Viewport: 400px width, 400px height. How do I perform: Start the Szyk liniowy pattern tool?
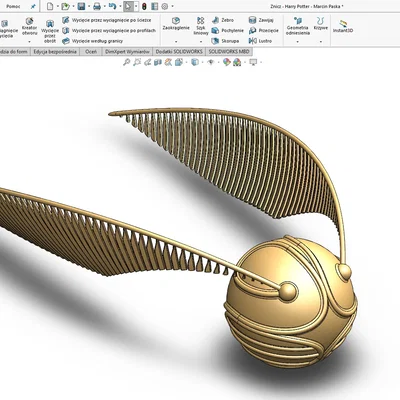point(201,26)
